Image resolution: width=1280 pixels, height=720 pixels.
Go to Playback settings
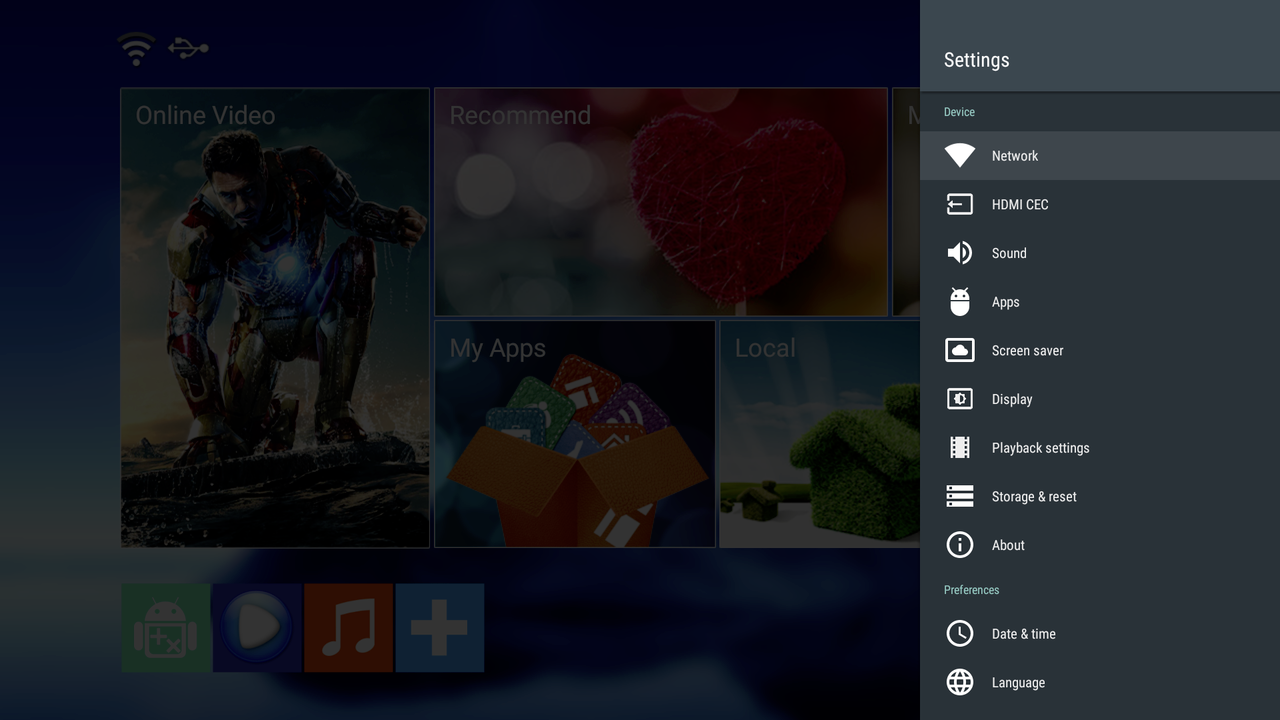pyautogui.click(x=1100, y=447)
